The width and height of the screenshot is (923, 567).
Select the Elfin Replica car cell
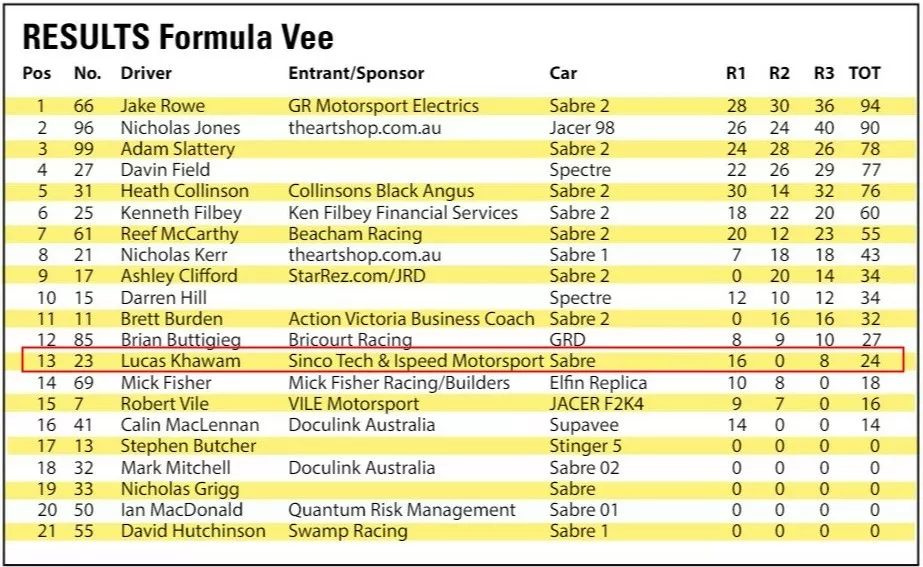(x=598, y=383)
